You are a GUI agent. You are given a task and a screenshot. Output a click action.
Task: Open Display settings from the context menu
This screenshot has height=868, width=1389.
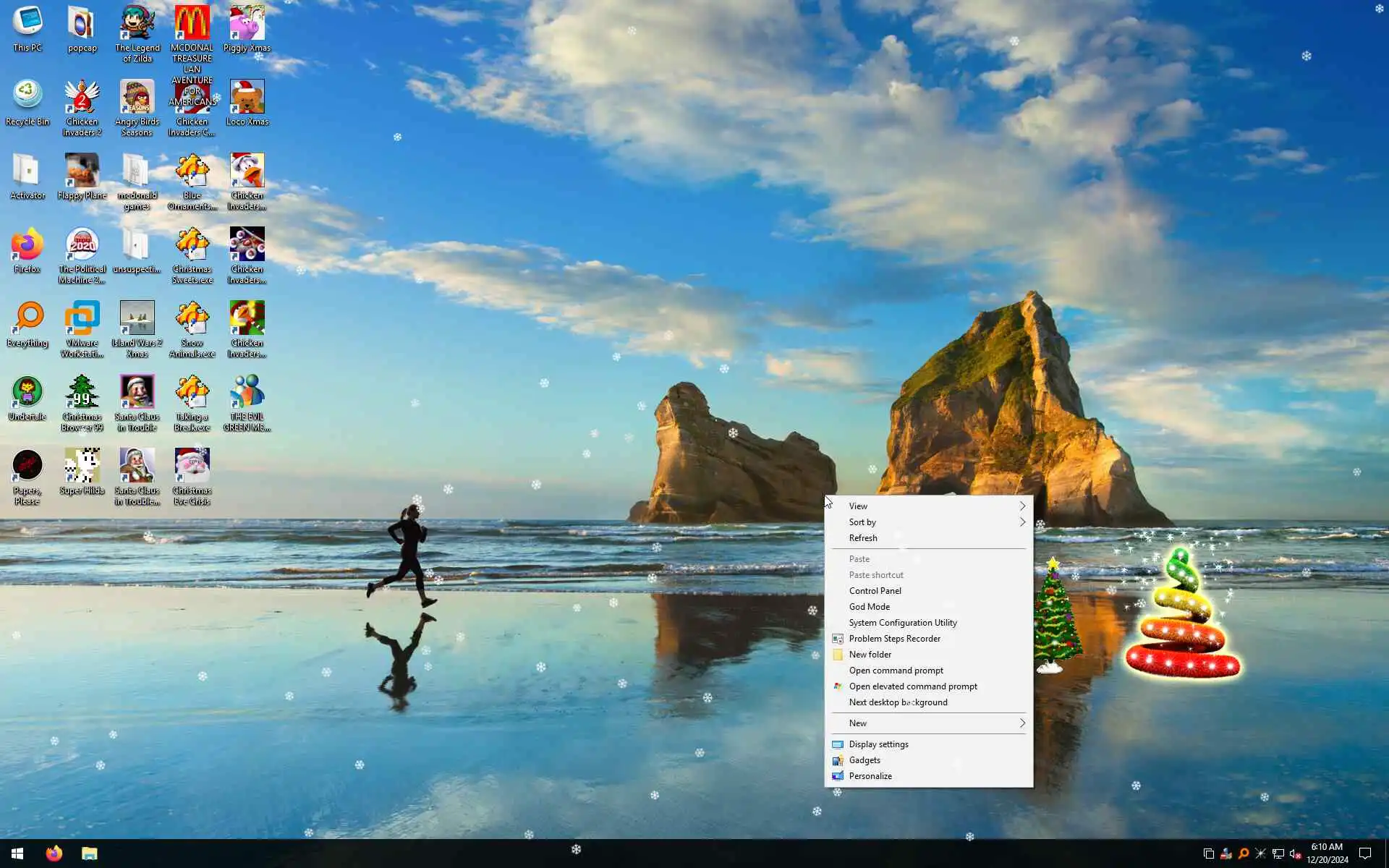(x=878, y=744)
